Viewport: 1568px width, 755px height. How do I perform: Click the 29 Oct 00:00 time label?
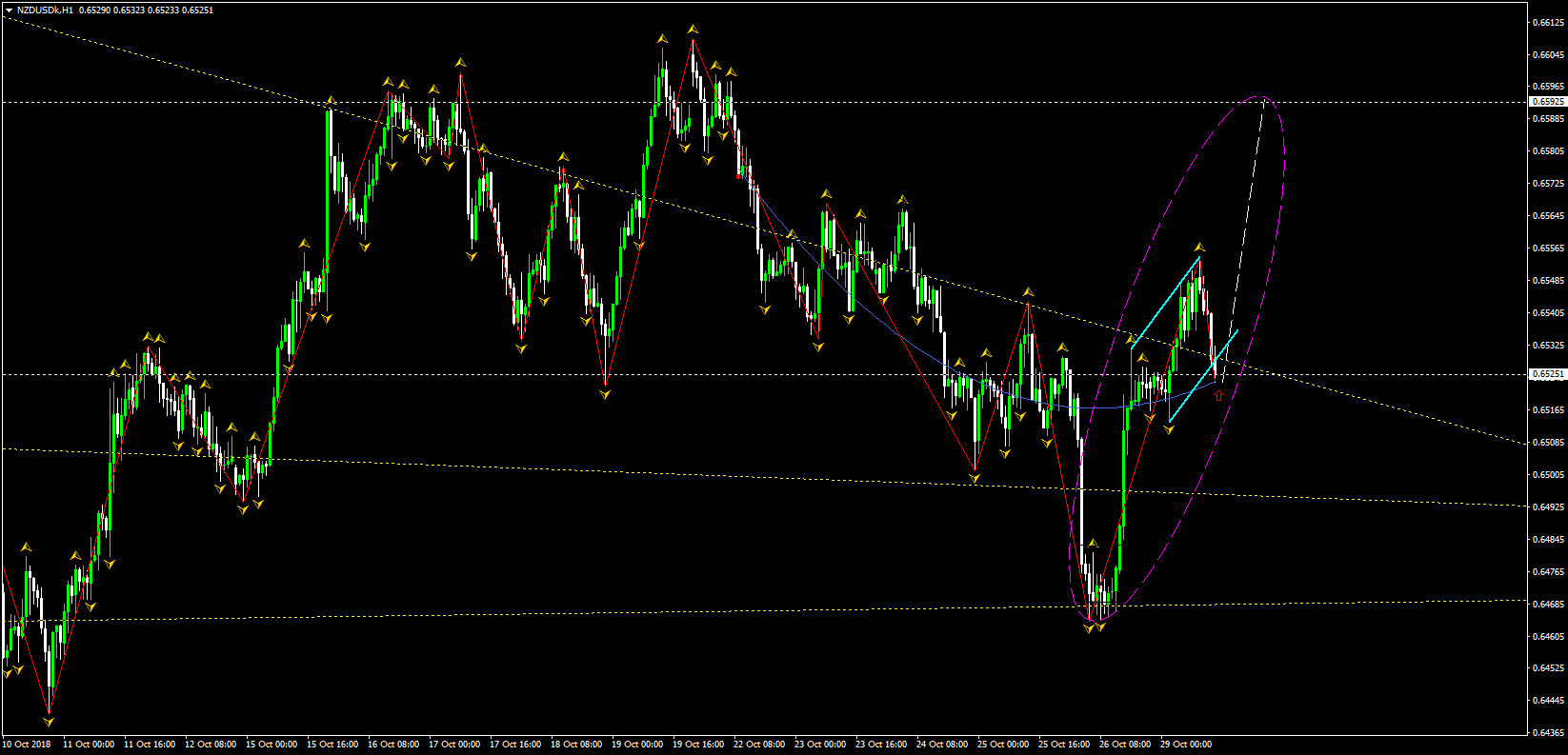coord(1185,744)
